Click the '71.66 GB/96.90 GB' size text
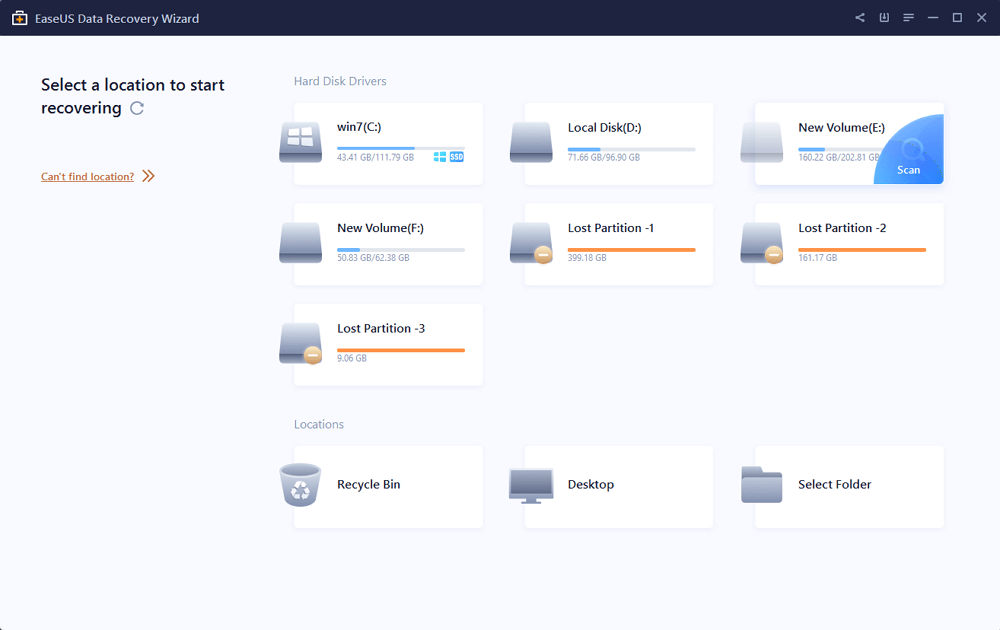This screenshot has height=630, width=1000. pos(603,158)
